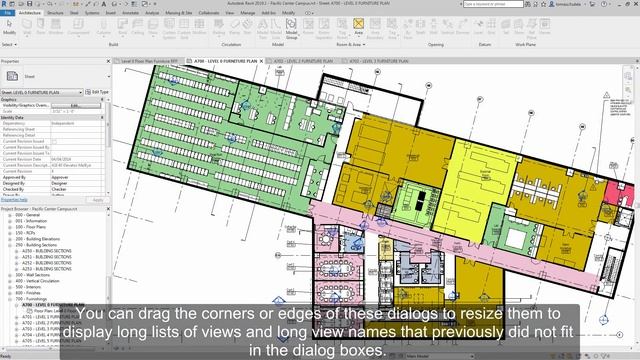Activate the Area tool

(x=358, y=27)
